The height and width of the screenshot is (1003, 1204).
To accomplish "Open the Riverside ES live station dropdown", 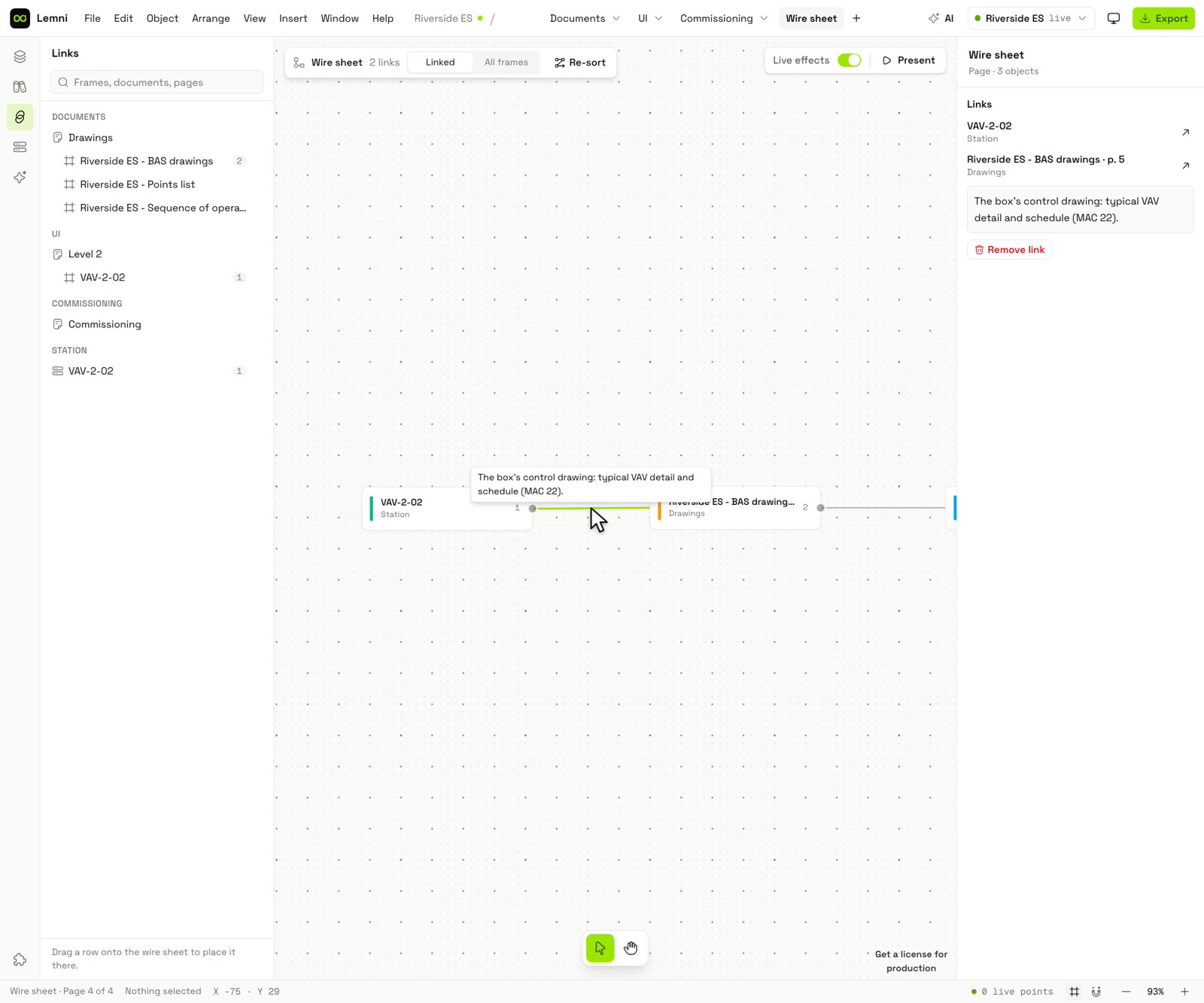I will (x=1030, y=18).
